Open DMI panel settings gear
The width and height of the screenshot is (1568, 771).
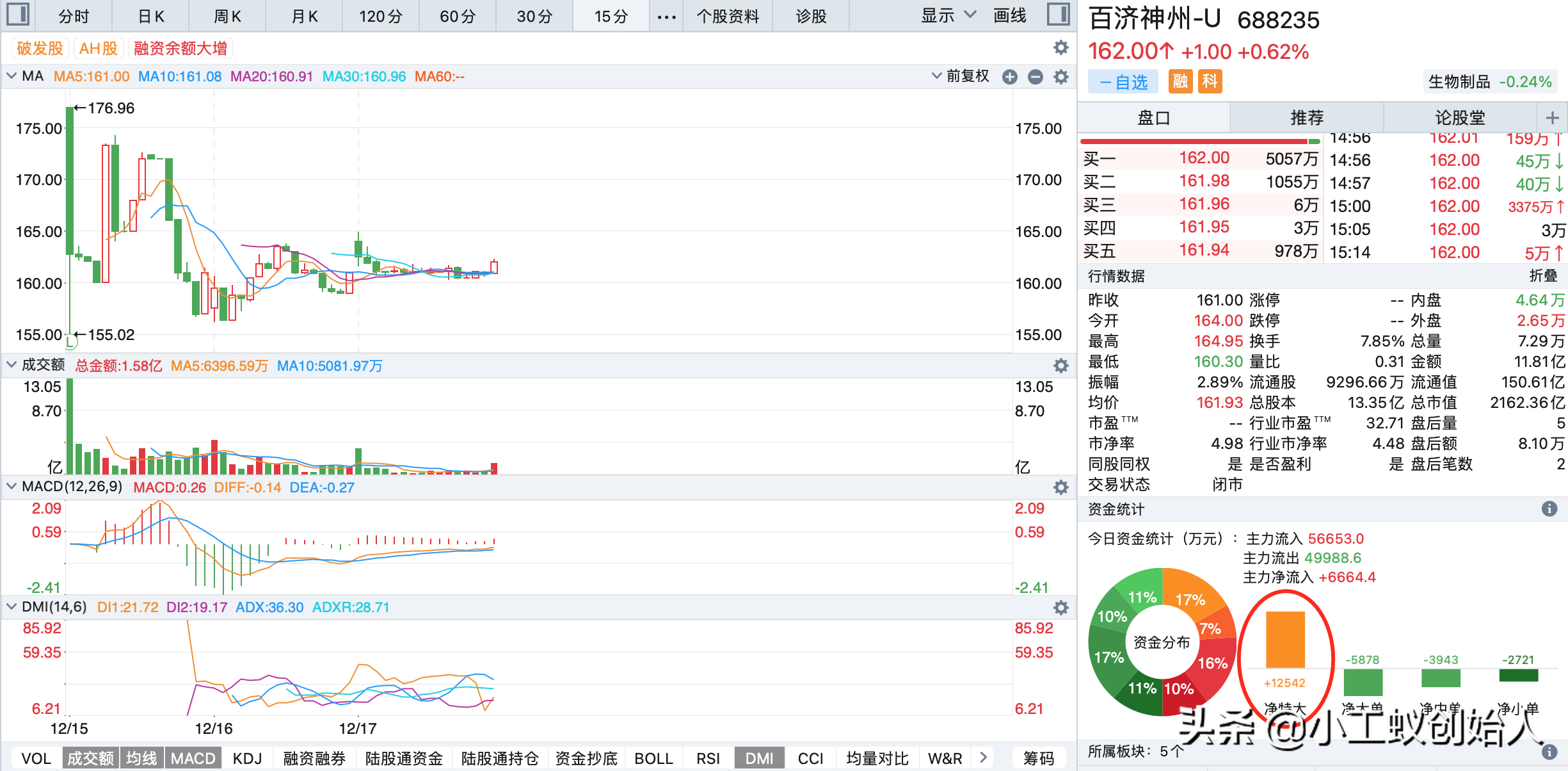1061,608
